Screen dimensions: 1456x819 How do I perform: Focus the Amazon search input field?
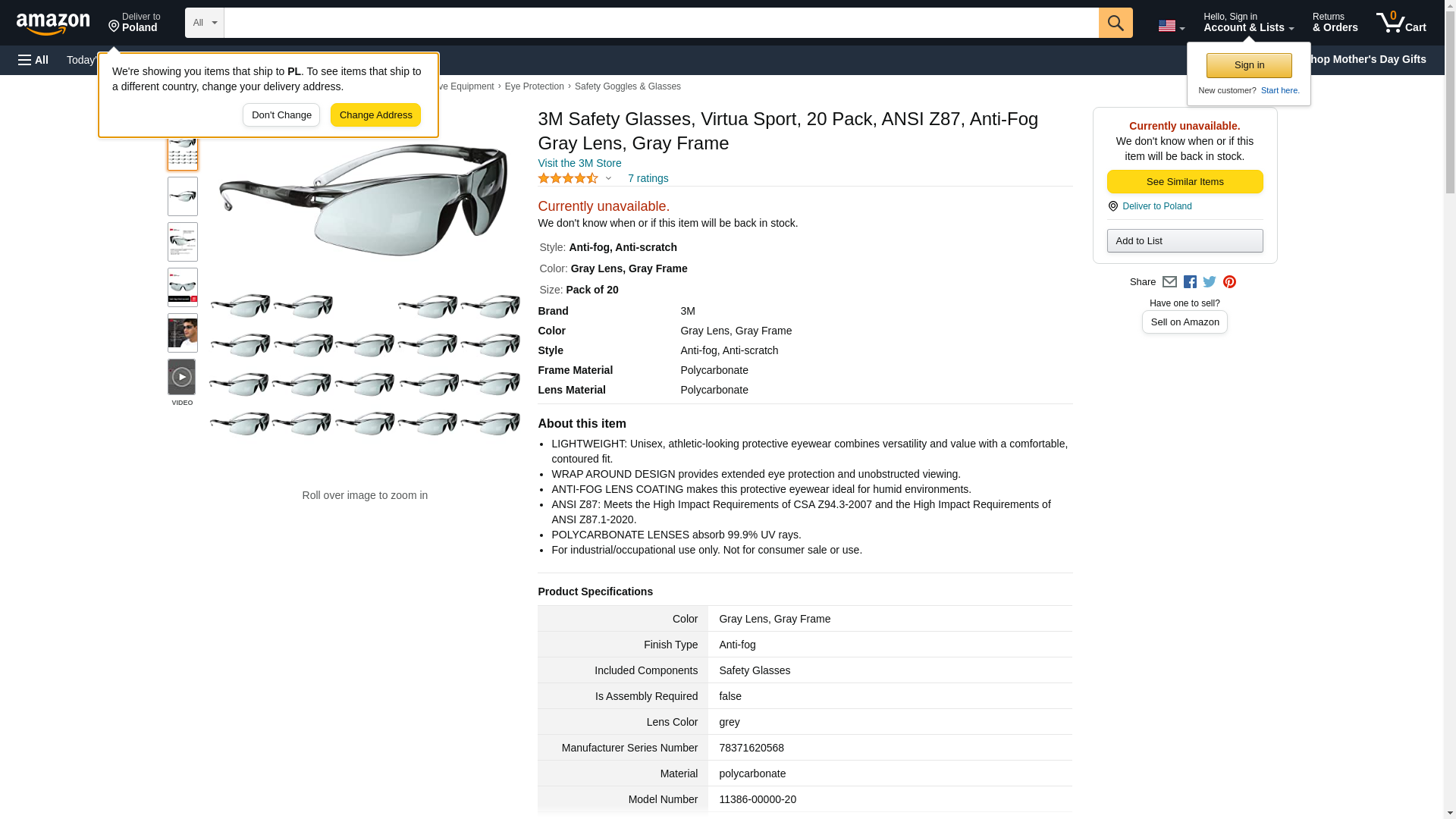point(661,23)
